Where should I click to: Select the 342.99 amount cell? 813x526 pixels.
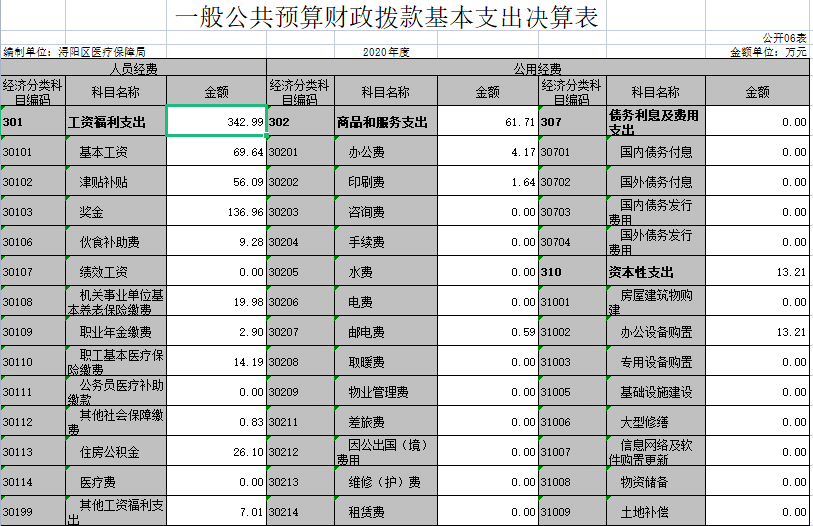pyautogui.click(x=216, y=122)
